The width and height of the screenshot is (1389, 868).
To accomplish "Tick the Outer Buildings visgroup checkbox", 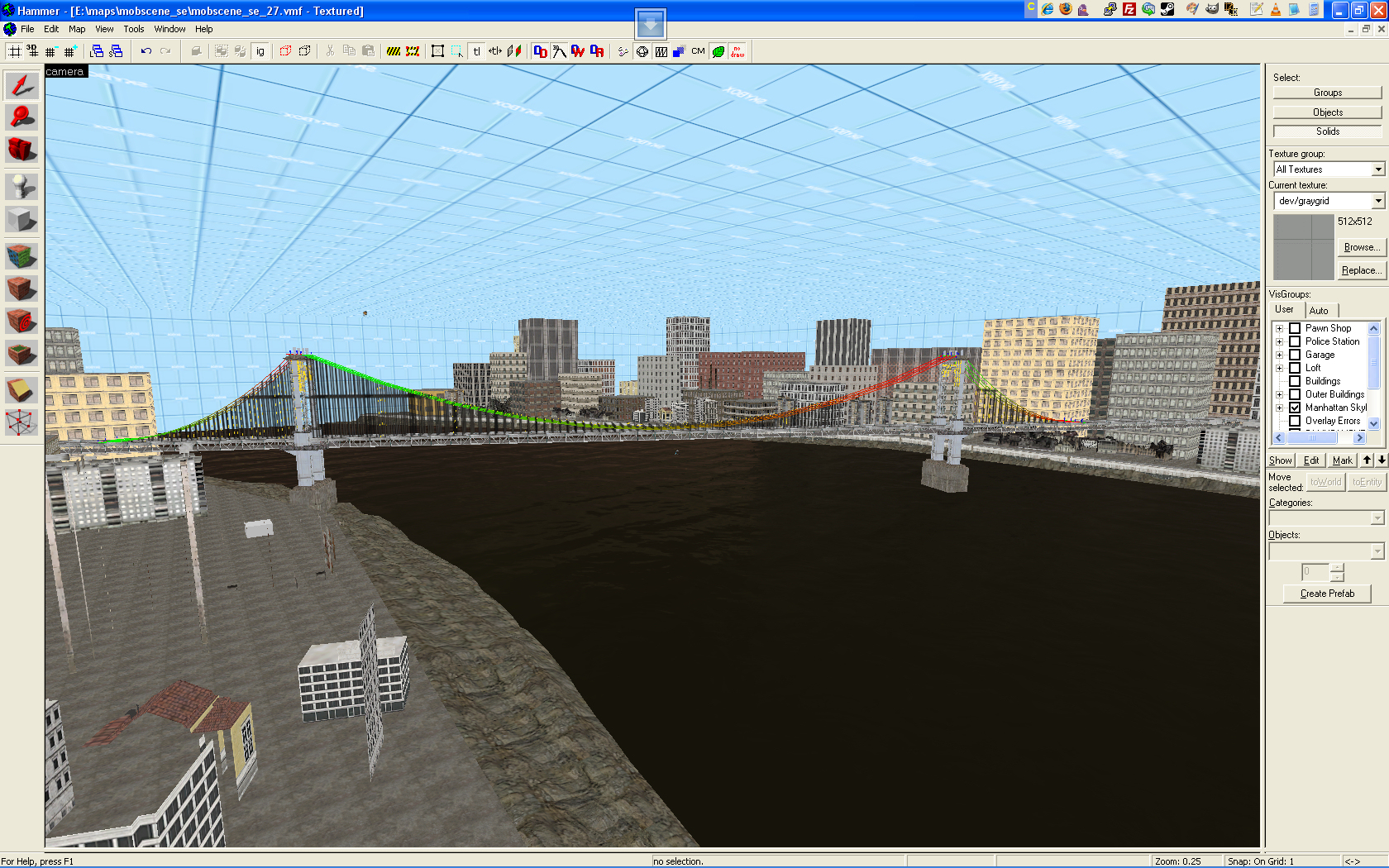I will click(x=1295, y=394).
